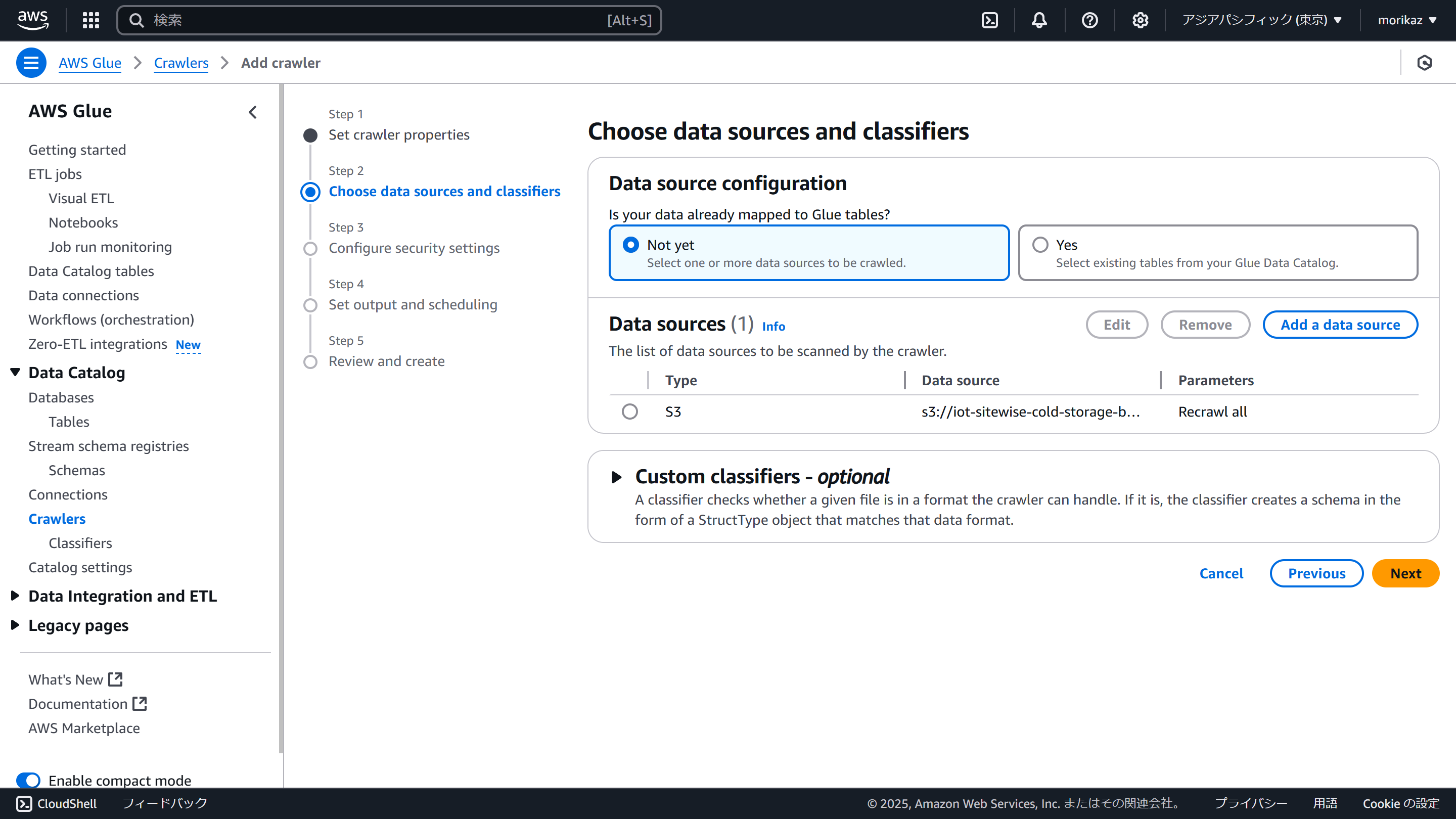Click the Crawlers breadcrumb link

point(181,63)
